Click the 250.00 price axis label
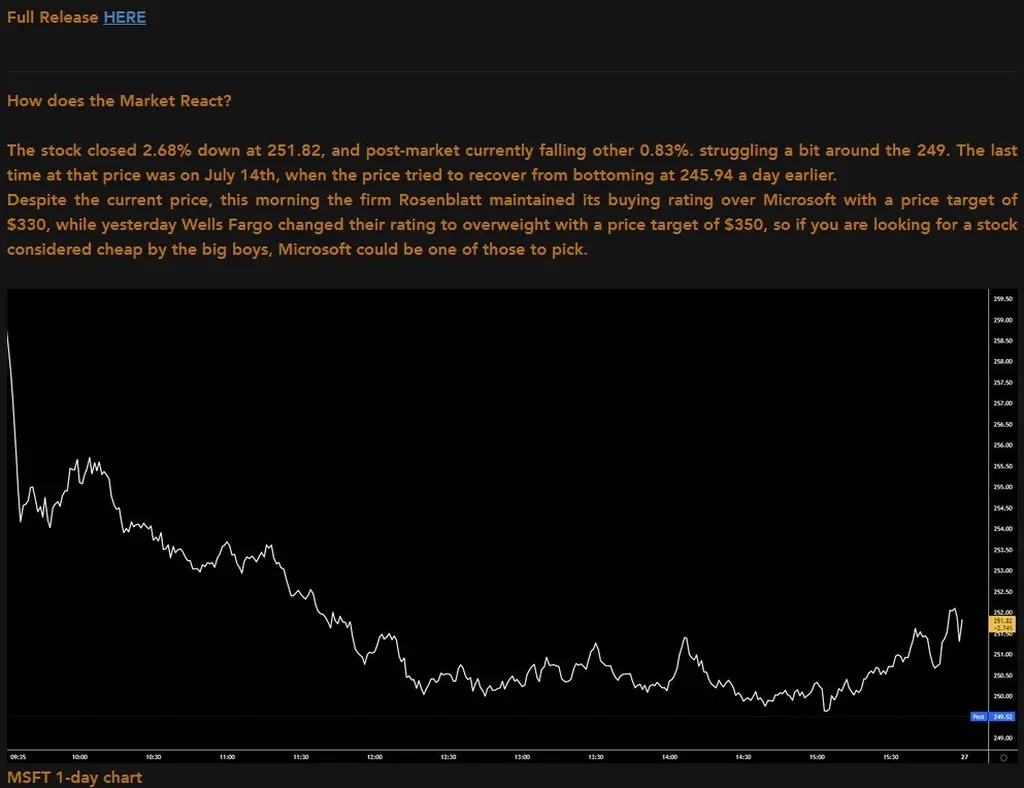The image size is (1024, 788). tap(1003, 696)
